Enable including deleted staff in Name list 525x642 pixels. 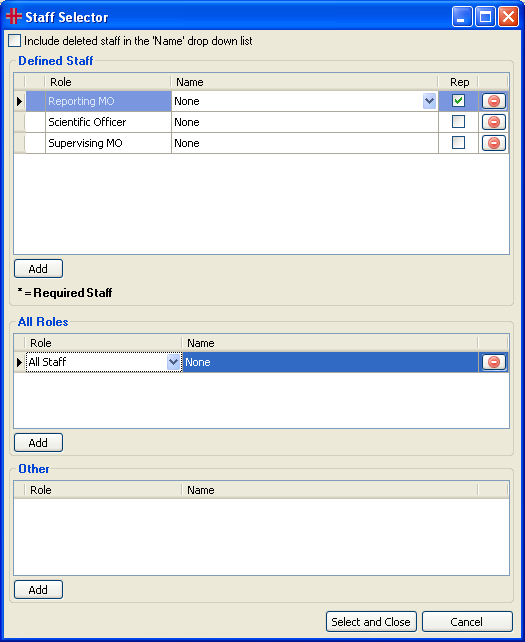14,41
